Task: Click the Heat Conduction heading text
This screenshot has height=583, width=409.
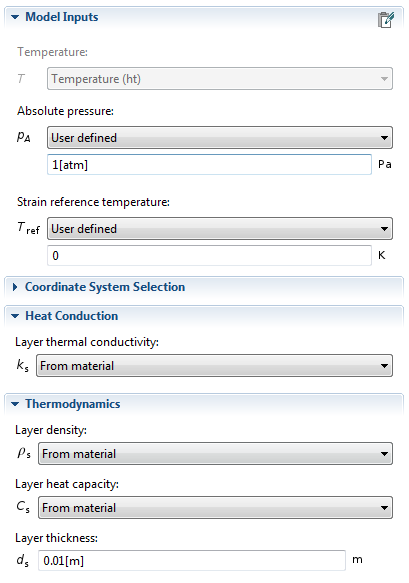Action: click(71, 316)
